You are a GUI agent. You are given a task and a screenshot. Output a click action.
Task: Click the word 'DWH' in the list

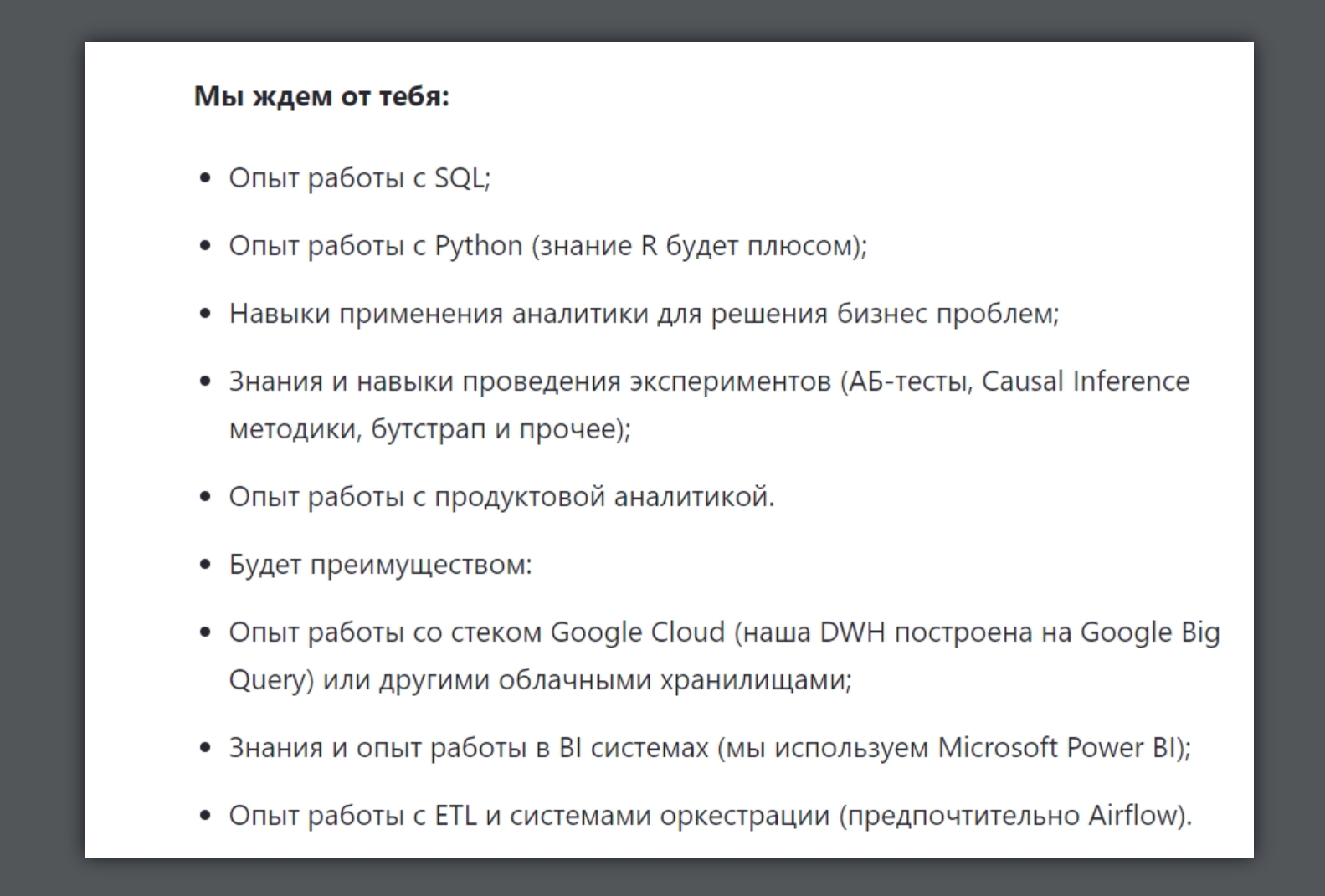(852, 632)
